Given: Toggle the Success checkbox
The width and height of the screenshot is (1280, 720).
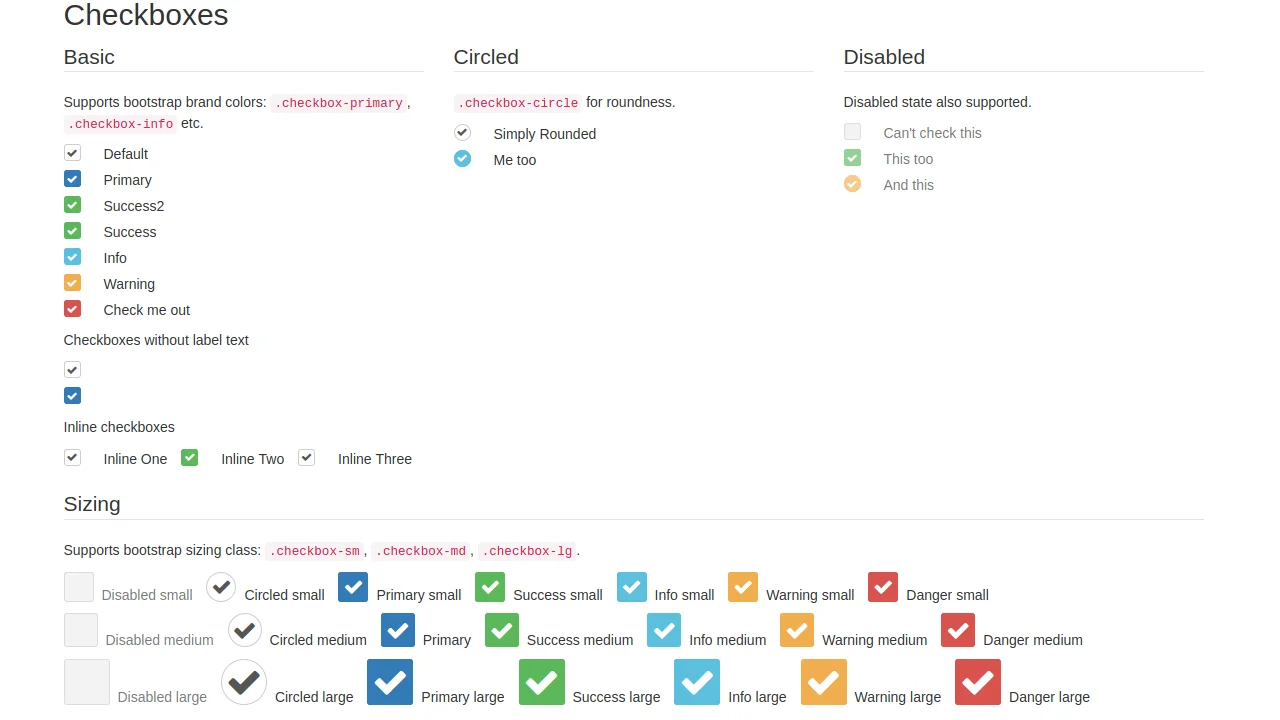Looking at the screenshot, I should (72, 231).
